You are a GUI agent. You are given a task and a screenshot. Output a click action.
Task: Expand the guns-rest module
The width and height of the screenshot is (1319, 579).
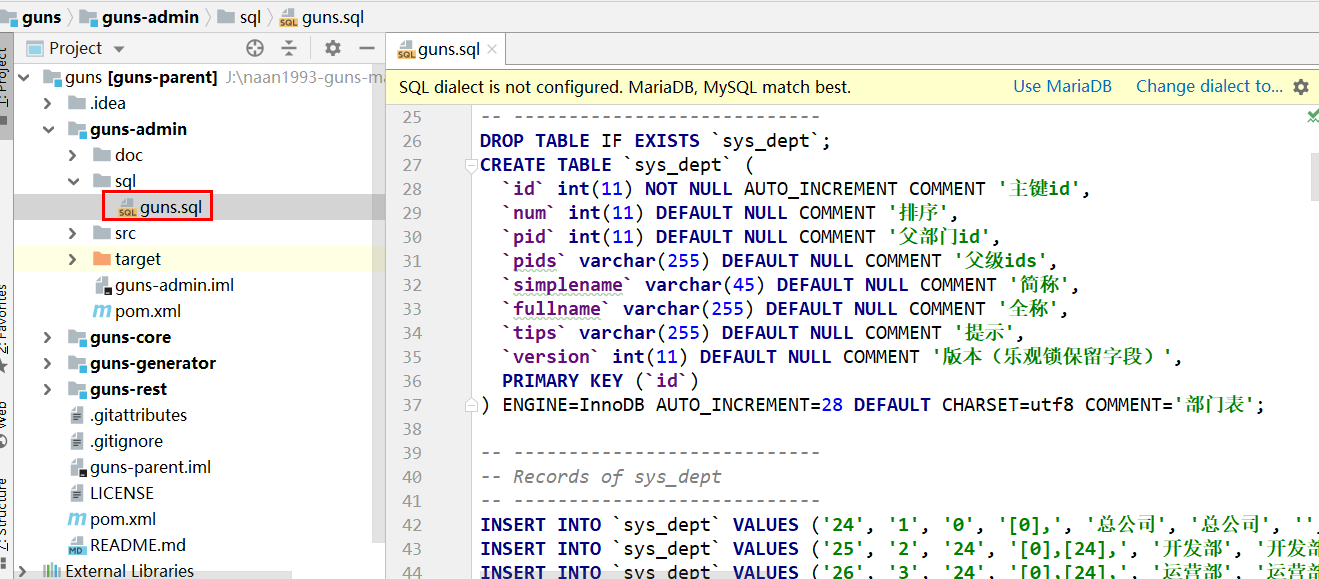click(x=48, y=389)
